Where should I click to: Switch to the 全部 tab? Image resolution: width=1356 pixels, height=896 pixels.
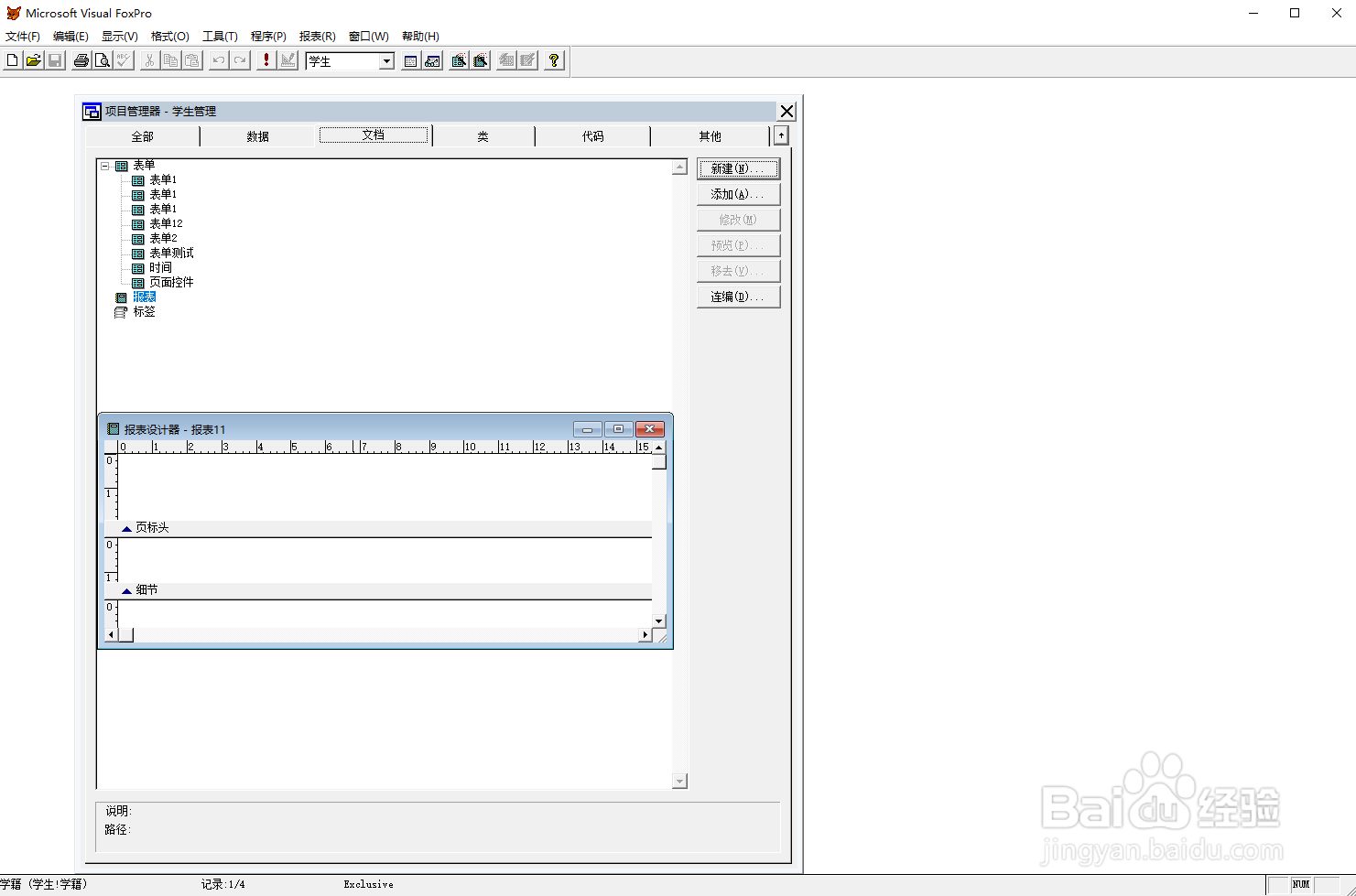(x=142, y=136)
